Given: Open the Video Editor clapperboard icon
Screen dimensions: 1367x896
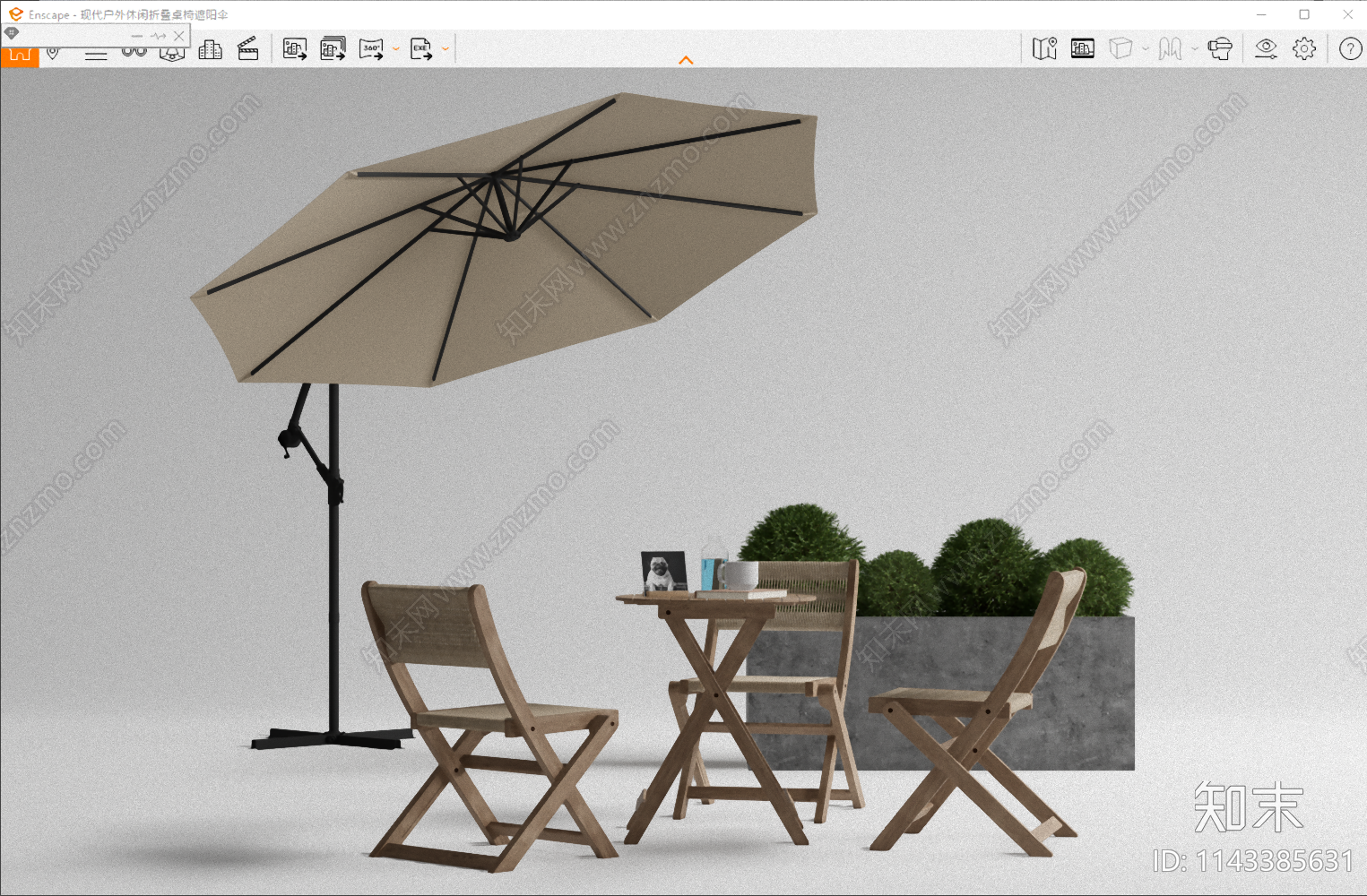Looking at the screenshot, I should coord(248,49).
